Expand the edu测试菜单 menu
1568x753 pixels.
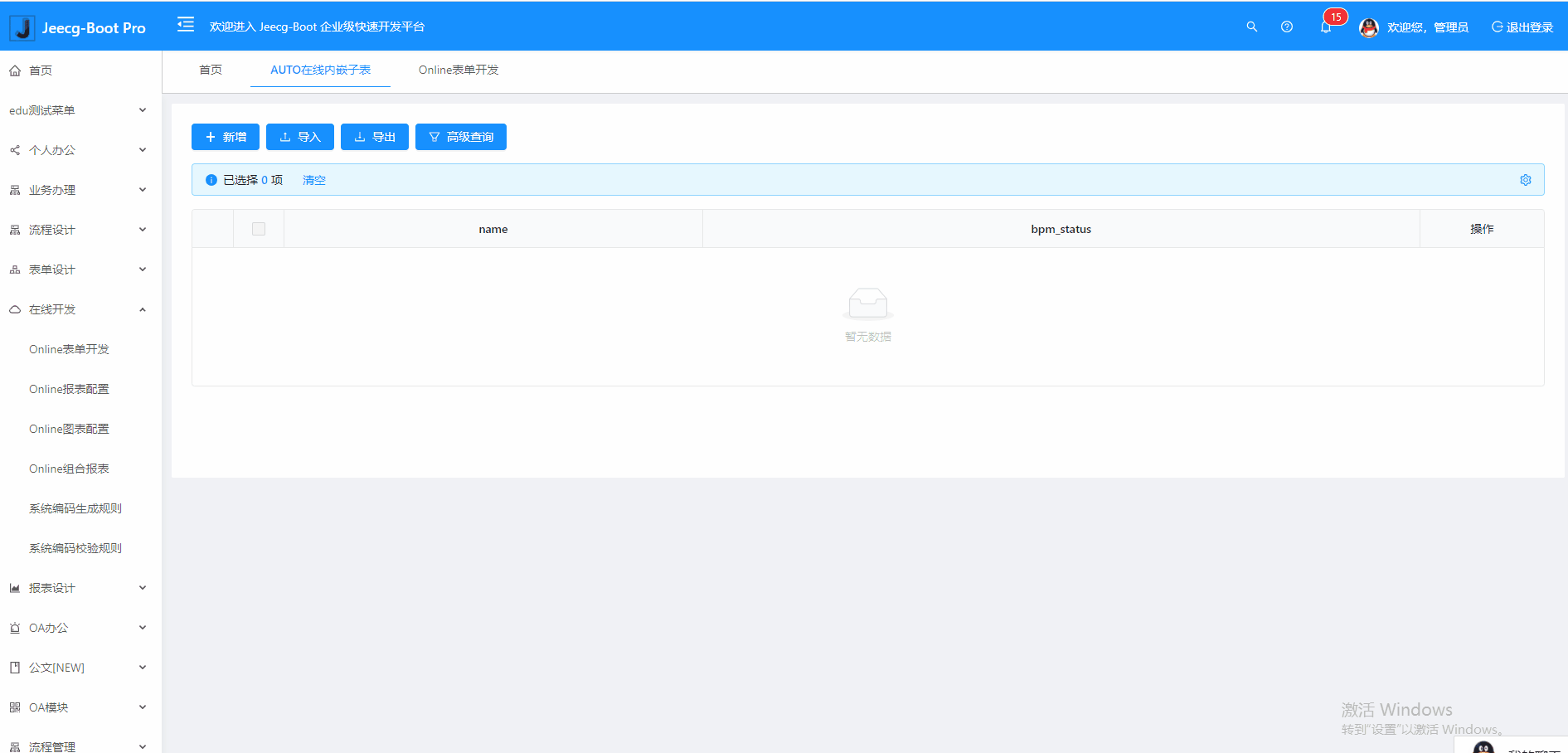pos(79,110)
